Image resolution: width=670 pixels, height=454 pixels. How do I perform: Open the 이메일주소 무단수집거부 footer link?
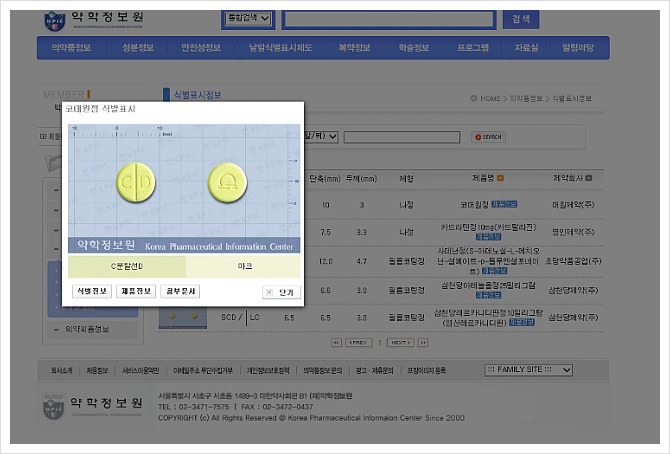pos(203,371)
